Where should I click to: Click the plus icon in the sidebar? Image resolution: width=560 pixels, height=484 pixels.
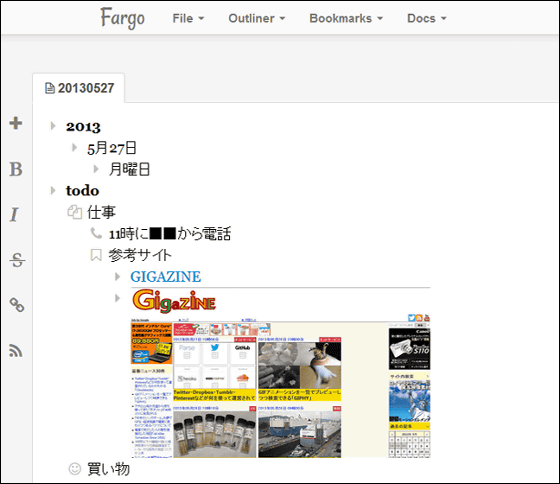pyautogui.click(x=16, y=123)
